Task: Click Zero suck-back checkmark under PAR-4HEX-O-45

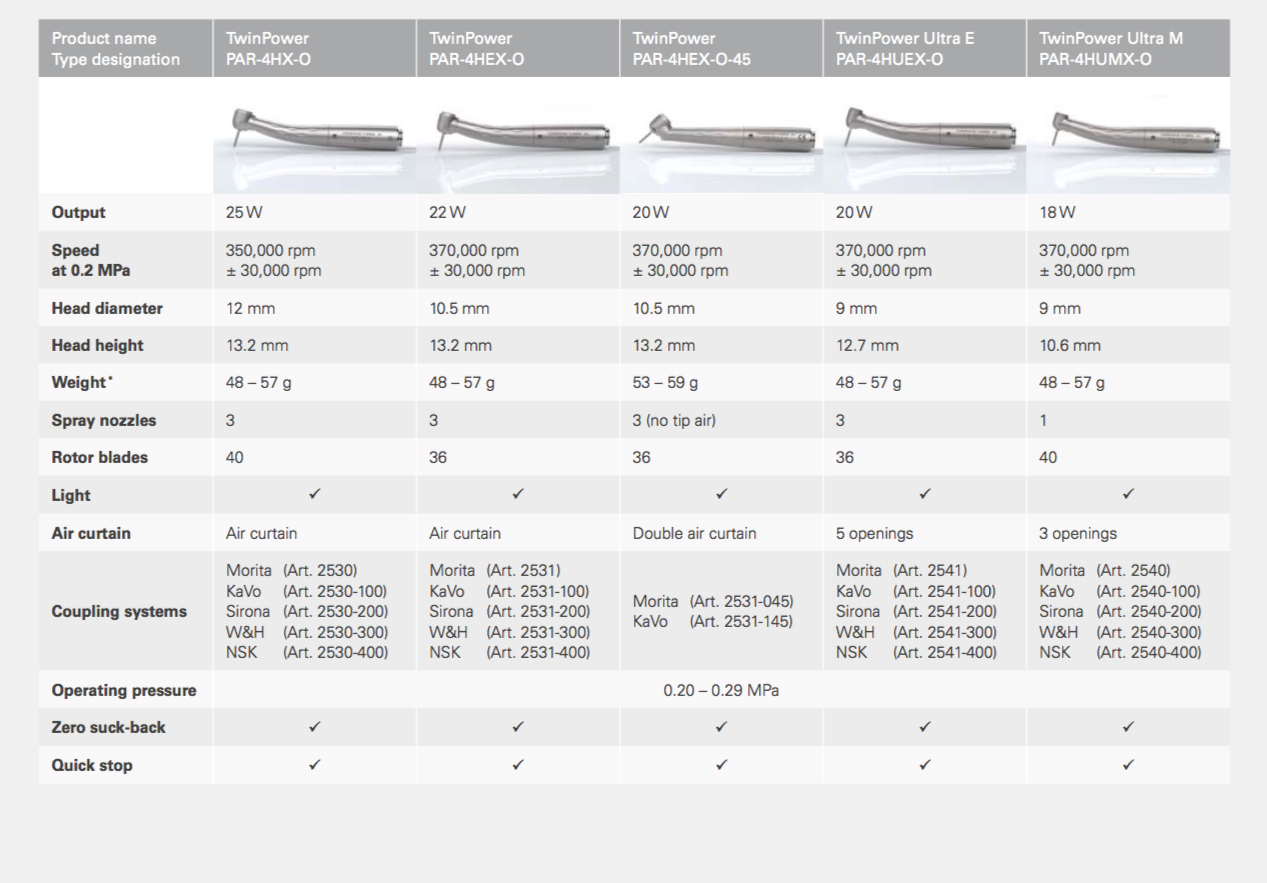Action: click(x=721, y=728)
